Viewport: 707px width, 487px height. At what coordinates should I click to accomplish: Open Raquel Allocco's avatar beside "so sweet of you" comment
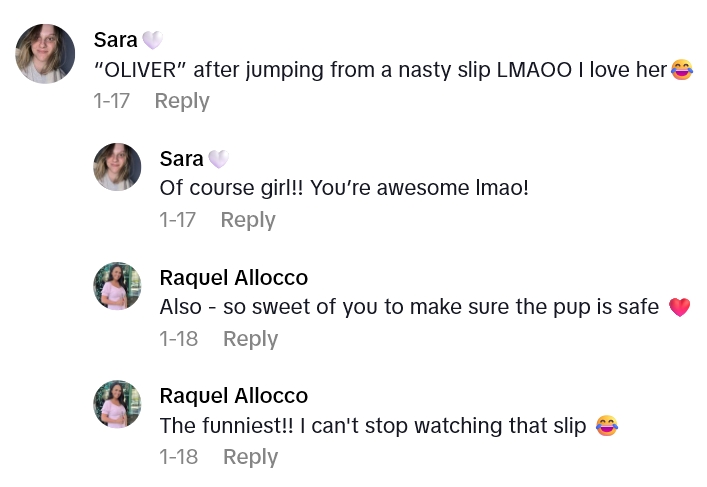118,285
